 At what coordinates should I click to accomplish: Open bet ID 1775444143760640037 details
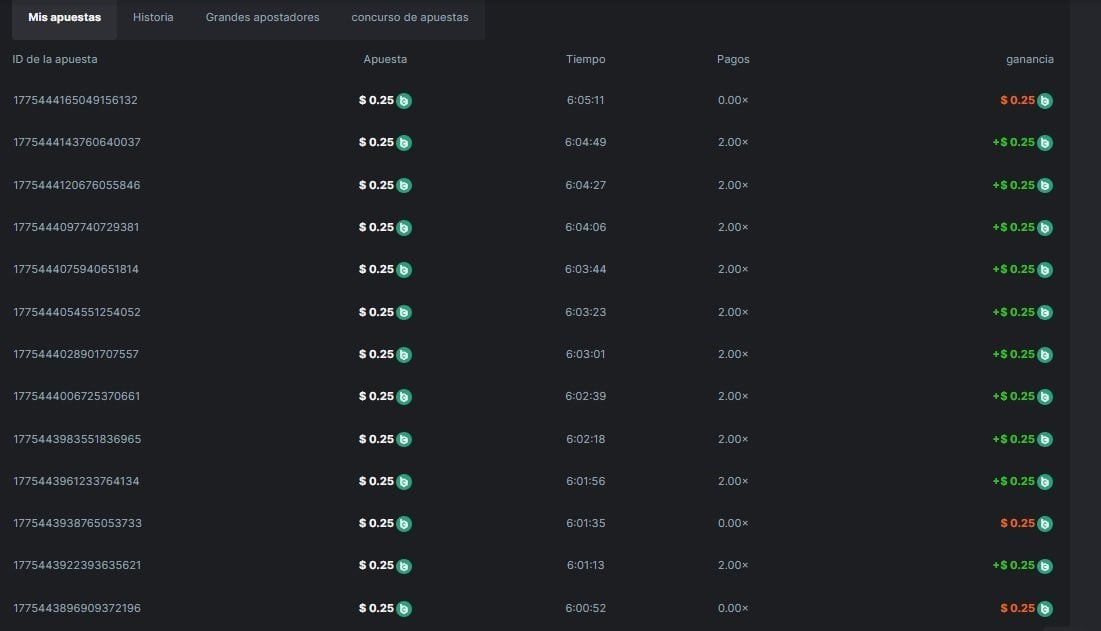click(77, 142)
